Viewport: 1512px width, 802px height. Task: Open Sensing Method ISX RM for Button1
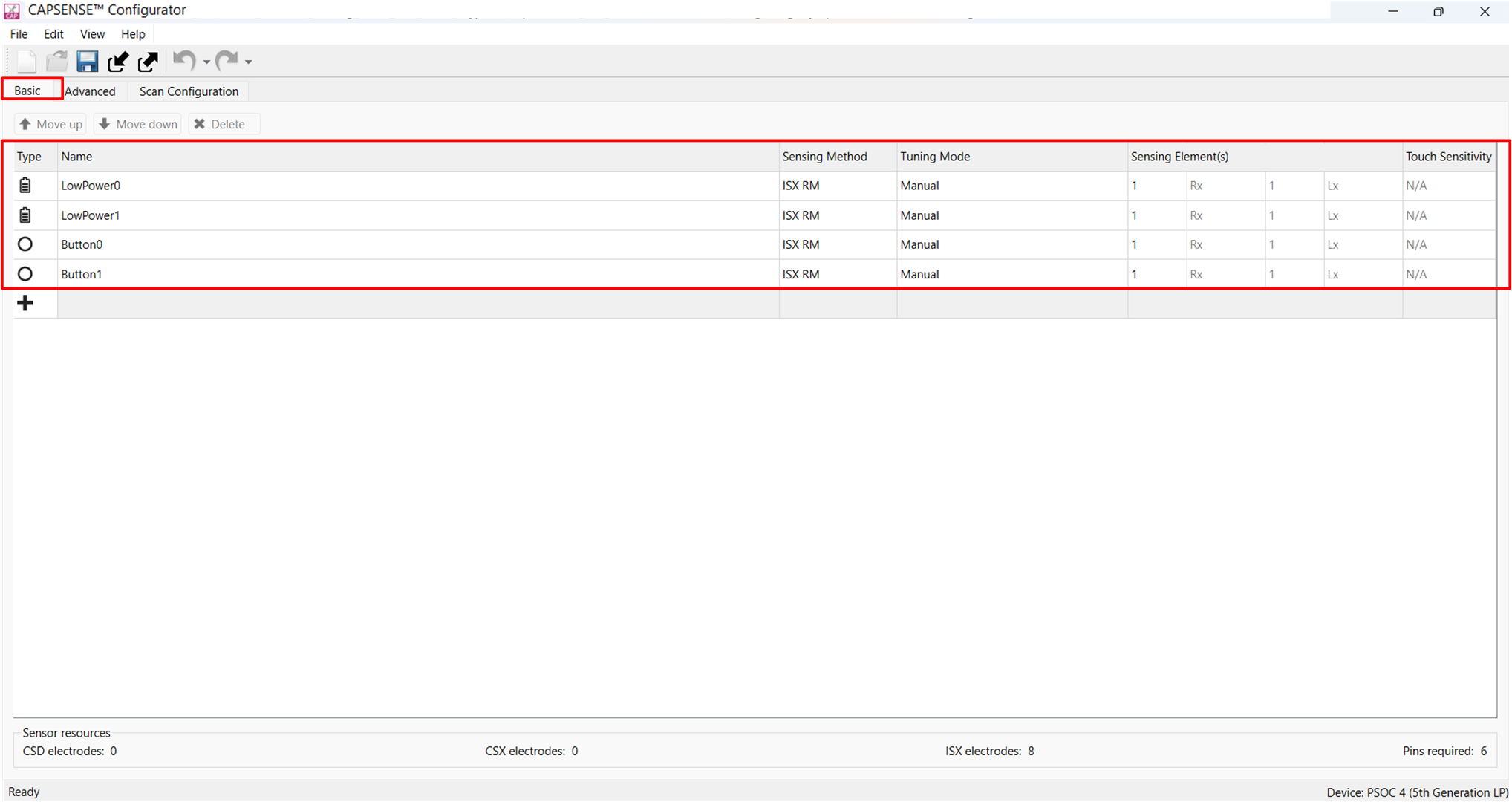(x=838, y=274)
